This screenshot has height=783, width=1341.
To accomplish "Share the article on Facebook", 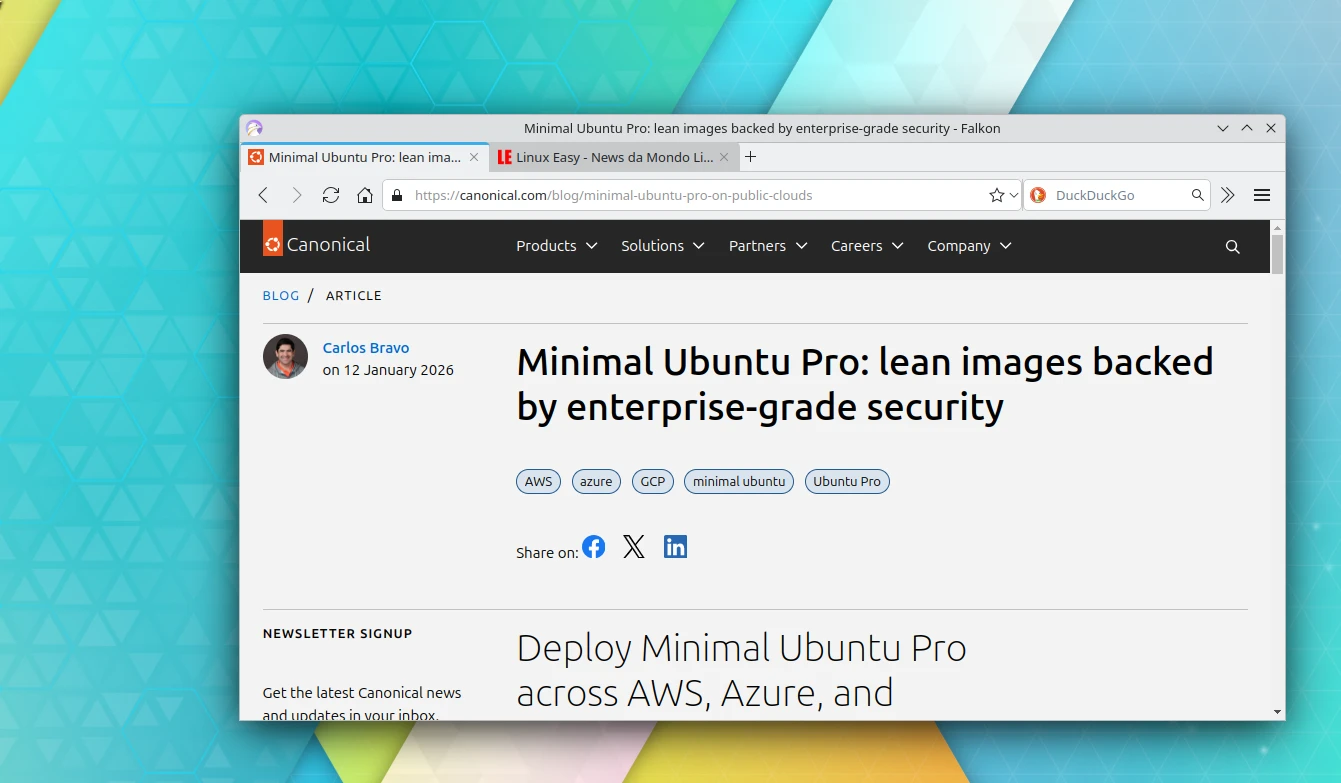I will 593,546.
